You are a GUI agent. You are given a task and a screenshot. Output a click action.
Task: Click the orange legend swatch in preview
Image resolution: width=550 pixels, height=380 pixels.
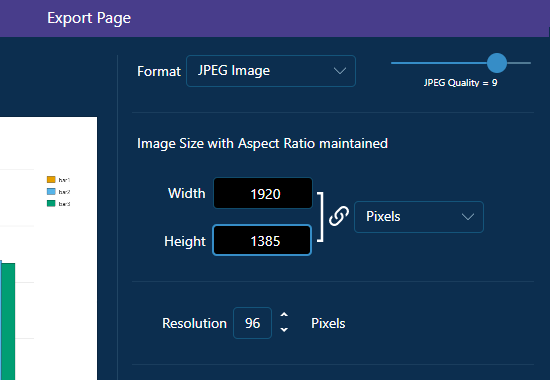pyautogui.click(x=51, y=180)
